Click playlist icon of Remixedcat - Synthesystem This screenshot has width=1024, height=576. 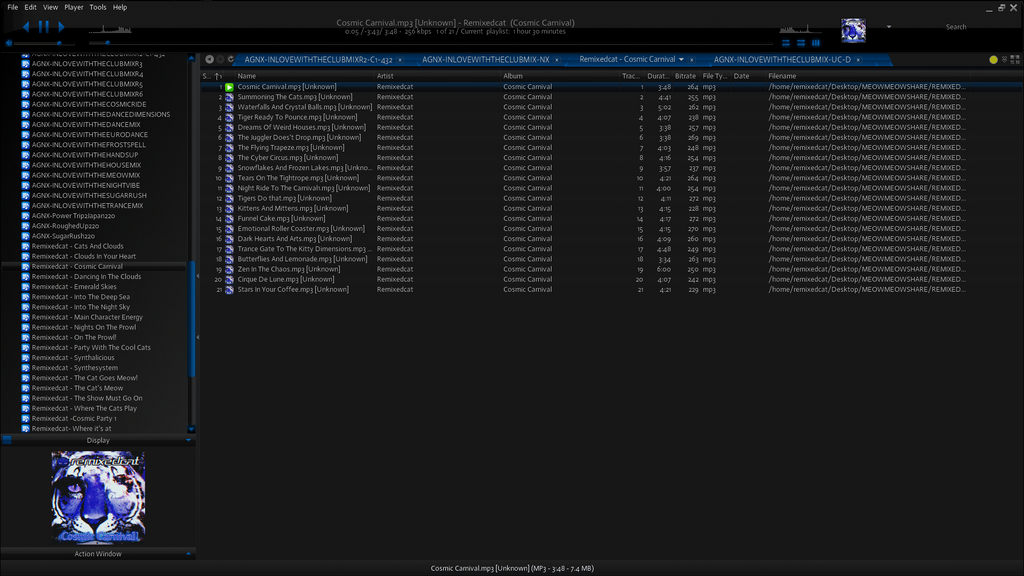(x=25, y=368)
